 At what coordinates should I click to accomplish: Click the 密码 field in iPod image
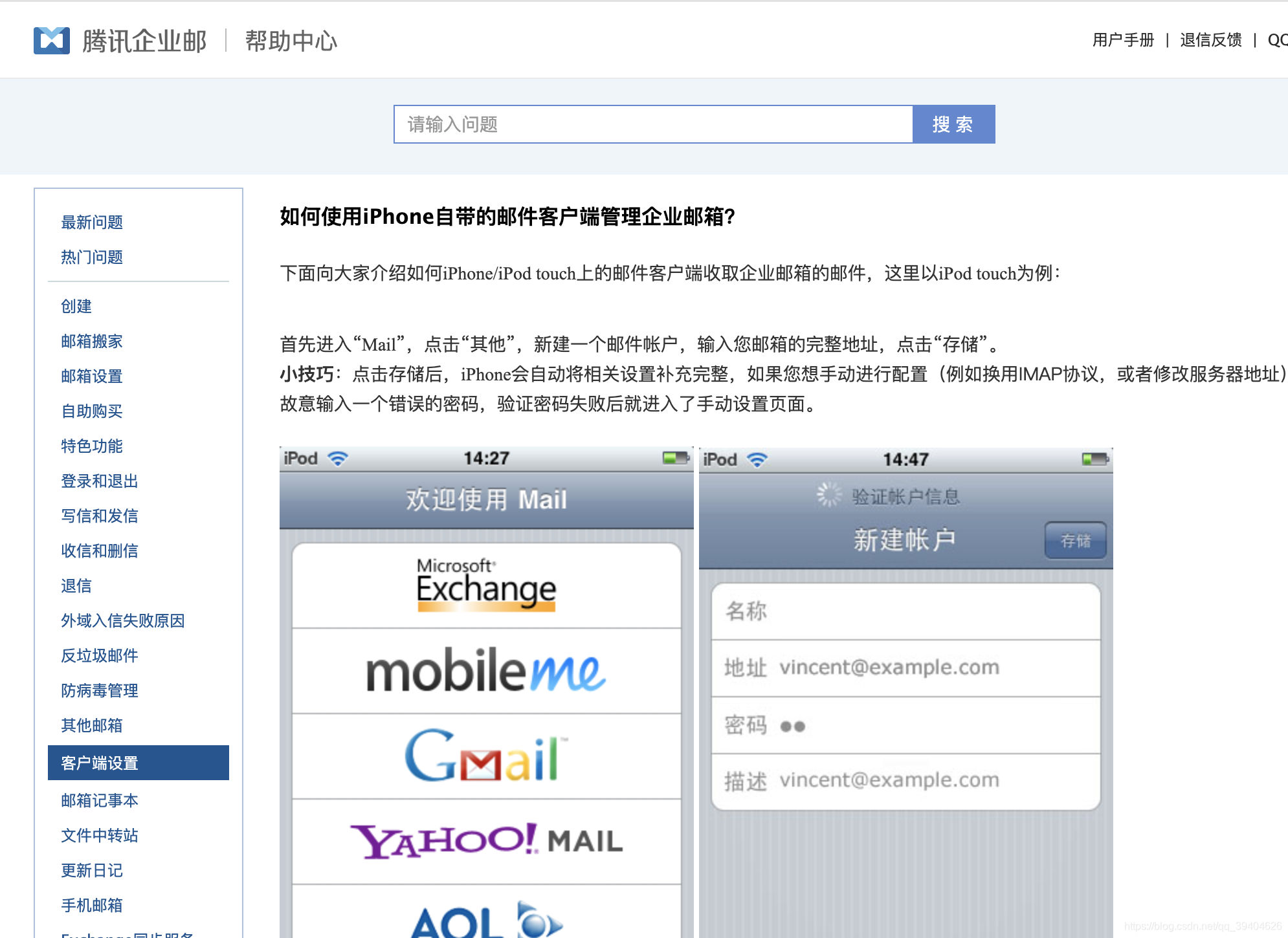click(x=906, y=725)
